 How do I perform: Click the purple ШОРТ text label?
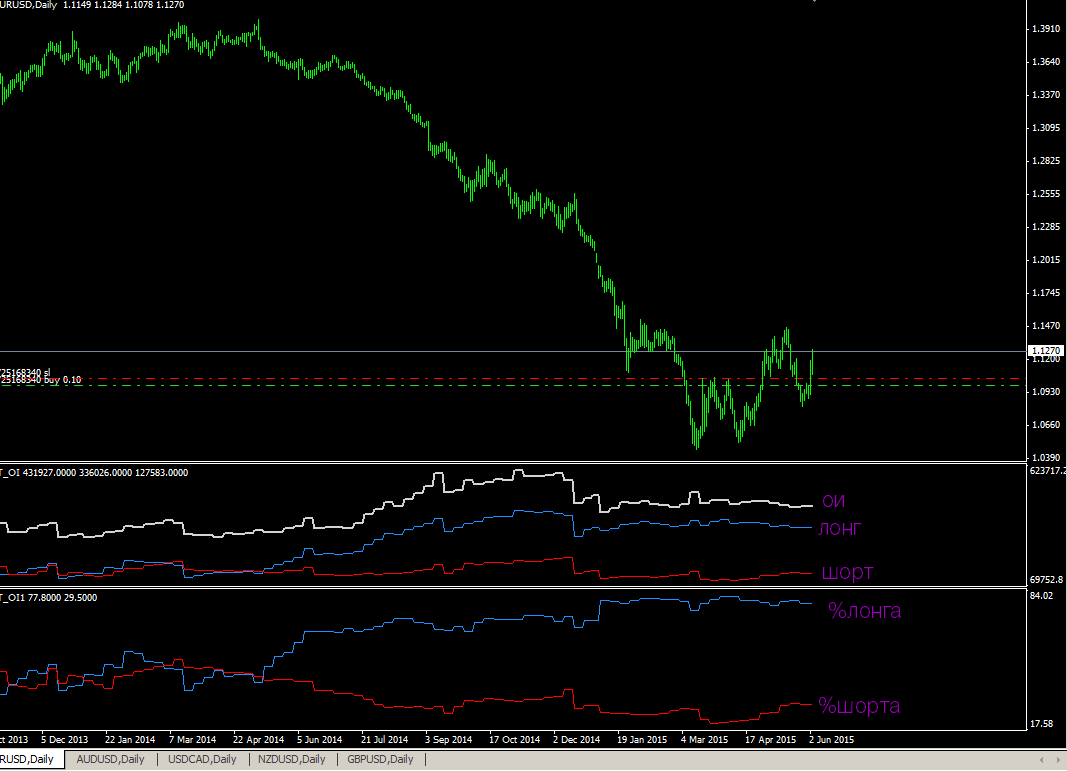847,573
